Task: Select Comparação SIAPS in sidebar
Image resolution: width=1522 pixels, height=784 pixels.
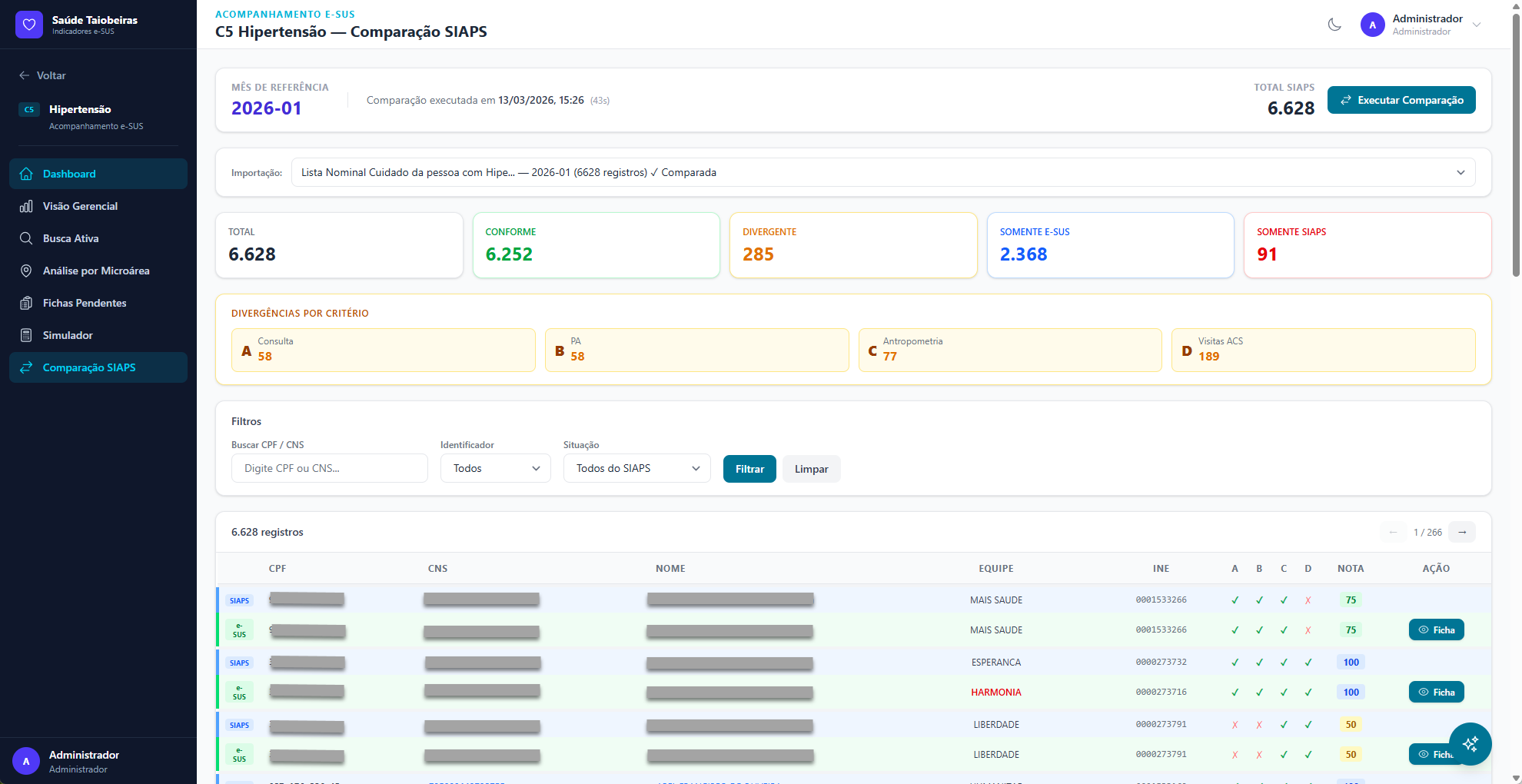Action: click(89, 367)
